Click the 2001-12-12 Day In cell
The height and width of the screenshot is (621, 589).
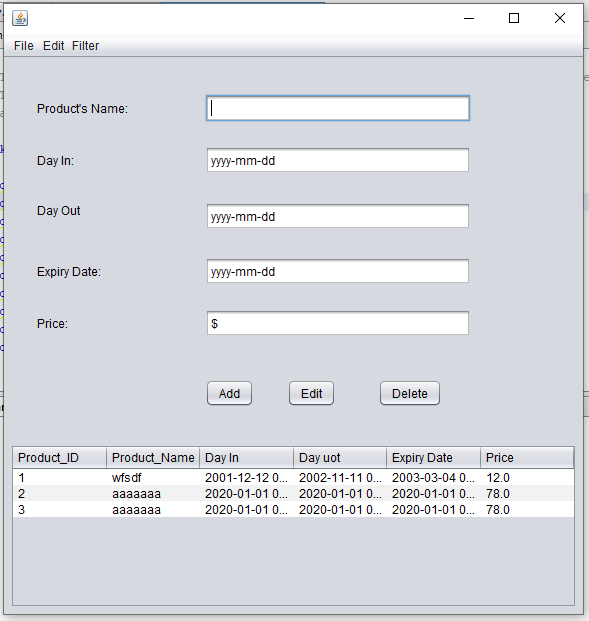(246, 478)
